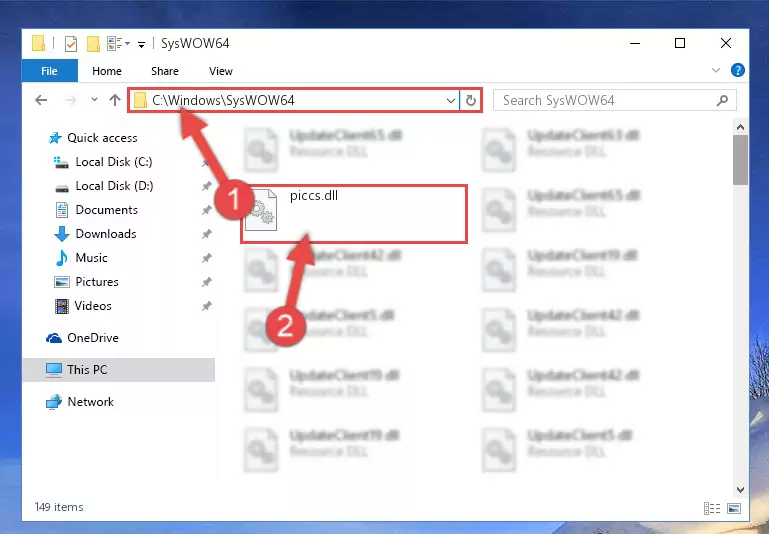This screenshot has width=769, height=534.
Task: Click the search magnifier icon
Action: pos(722,101)
